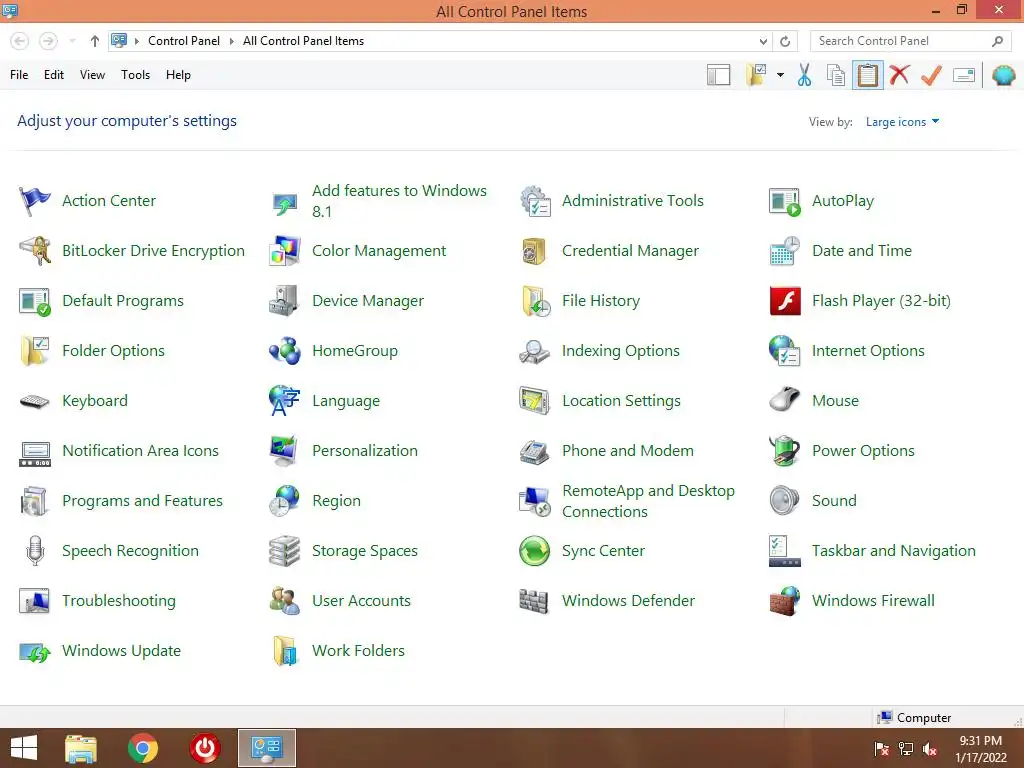Screen dimensions: 1024x768
Task: Click the Speech Recognition microphone icon
Action: pos(35,551)
